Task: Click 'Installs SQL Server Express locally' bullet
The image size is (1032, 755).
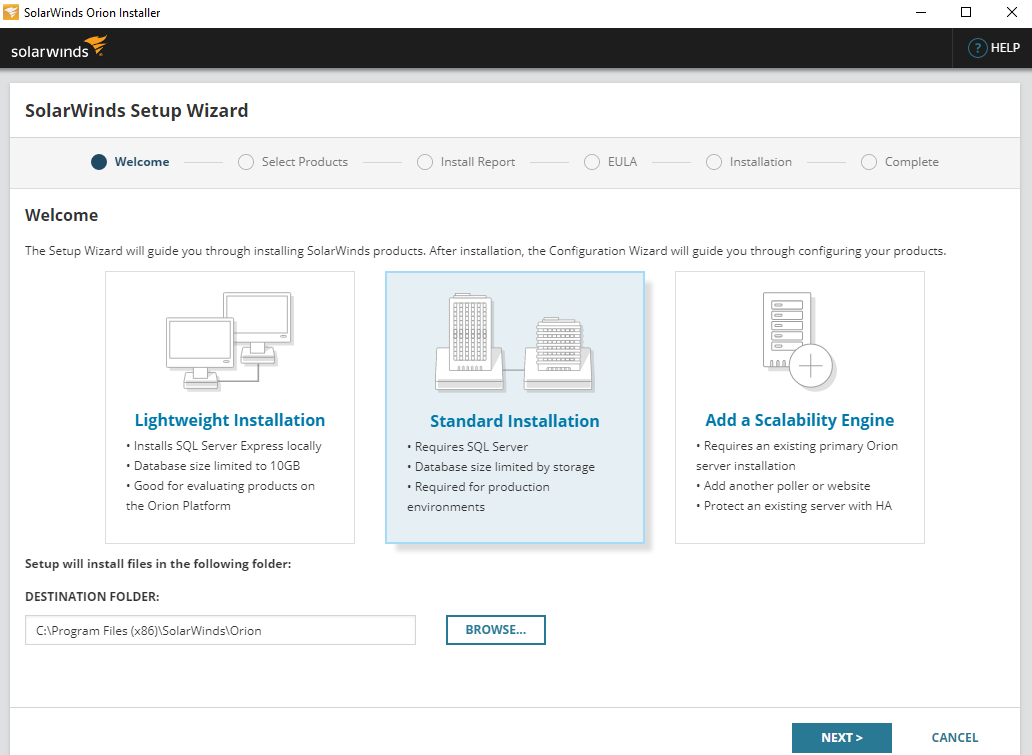Action: click(x=224, y=446)
